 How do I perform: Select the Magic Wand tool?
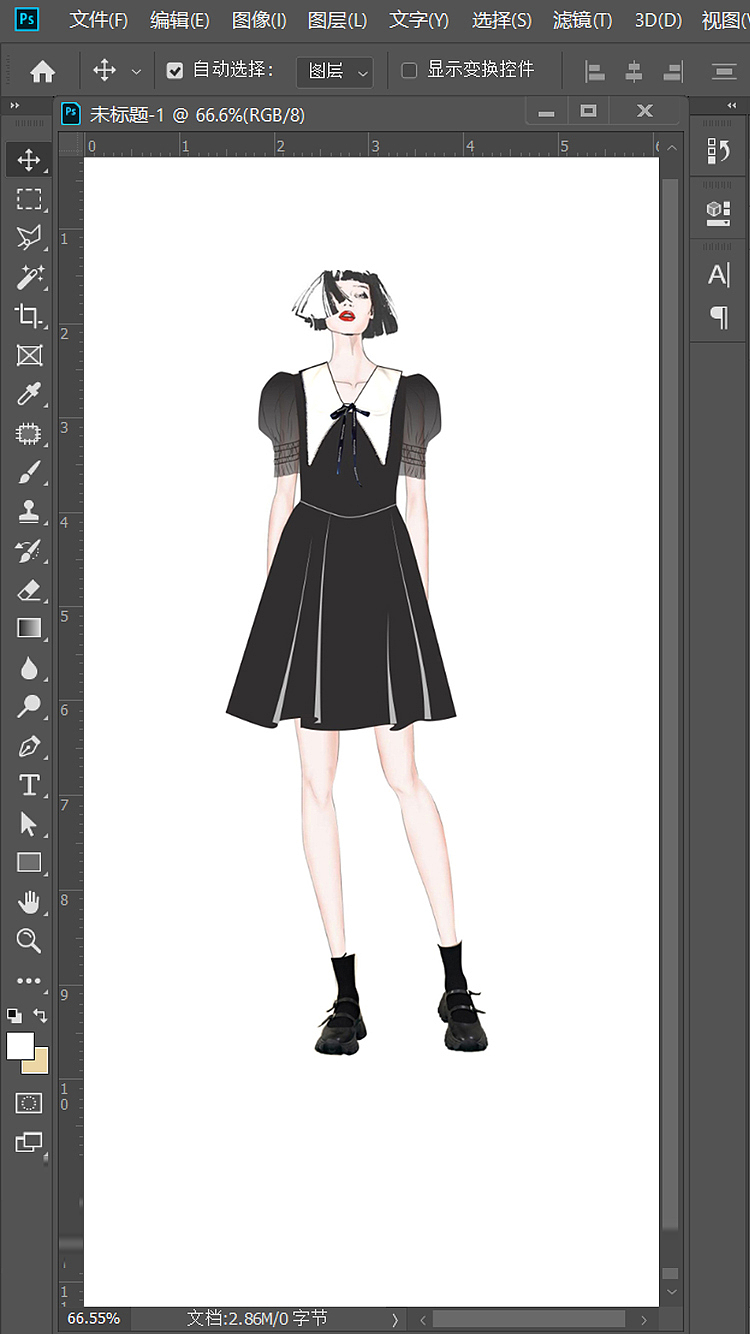pyautogui.click(x=29, y=277)
